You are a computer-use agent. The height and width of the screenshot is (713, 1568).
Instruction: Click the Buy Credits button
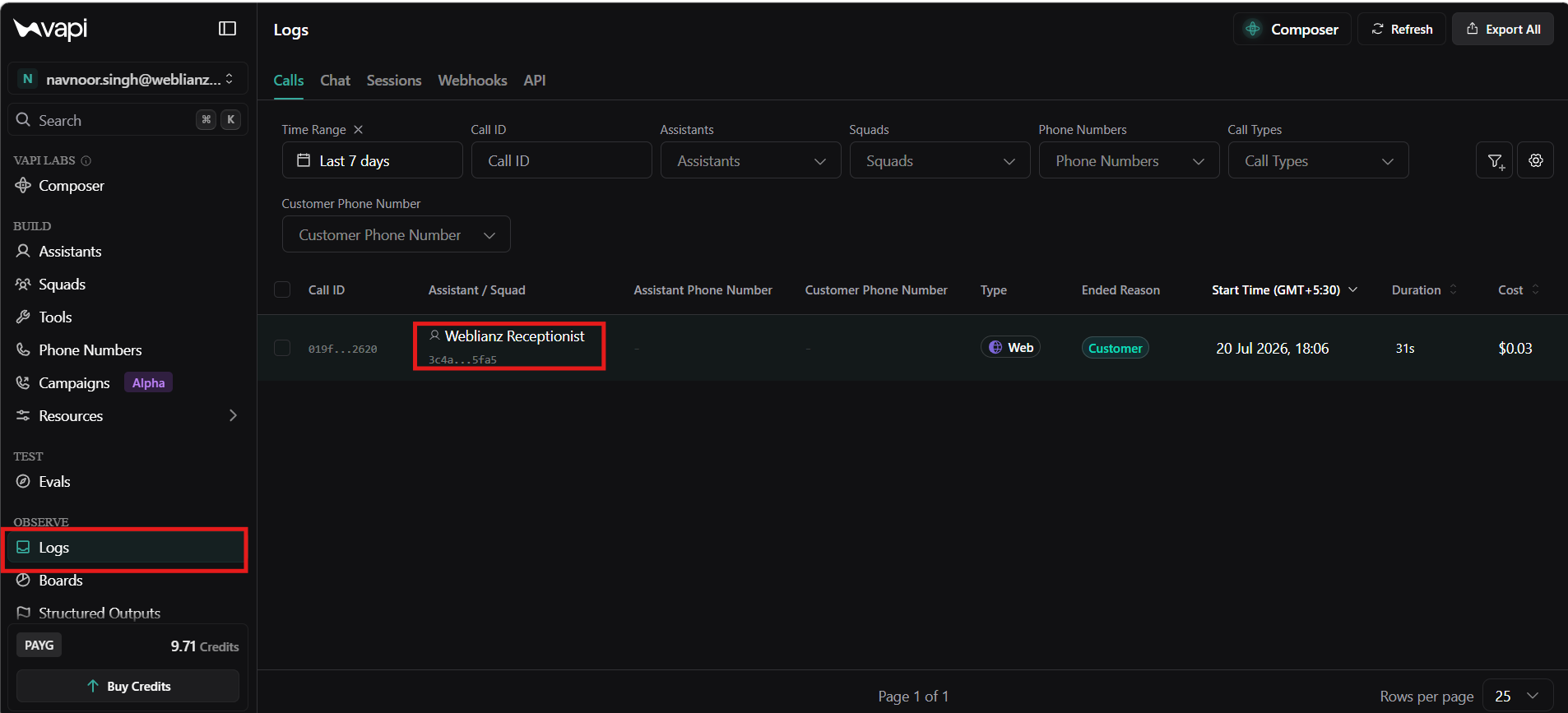[128, 686]
